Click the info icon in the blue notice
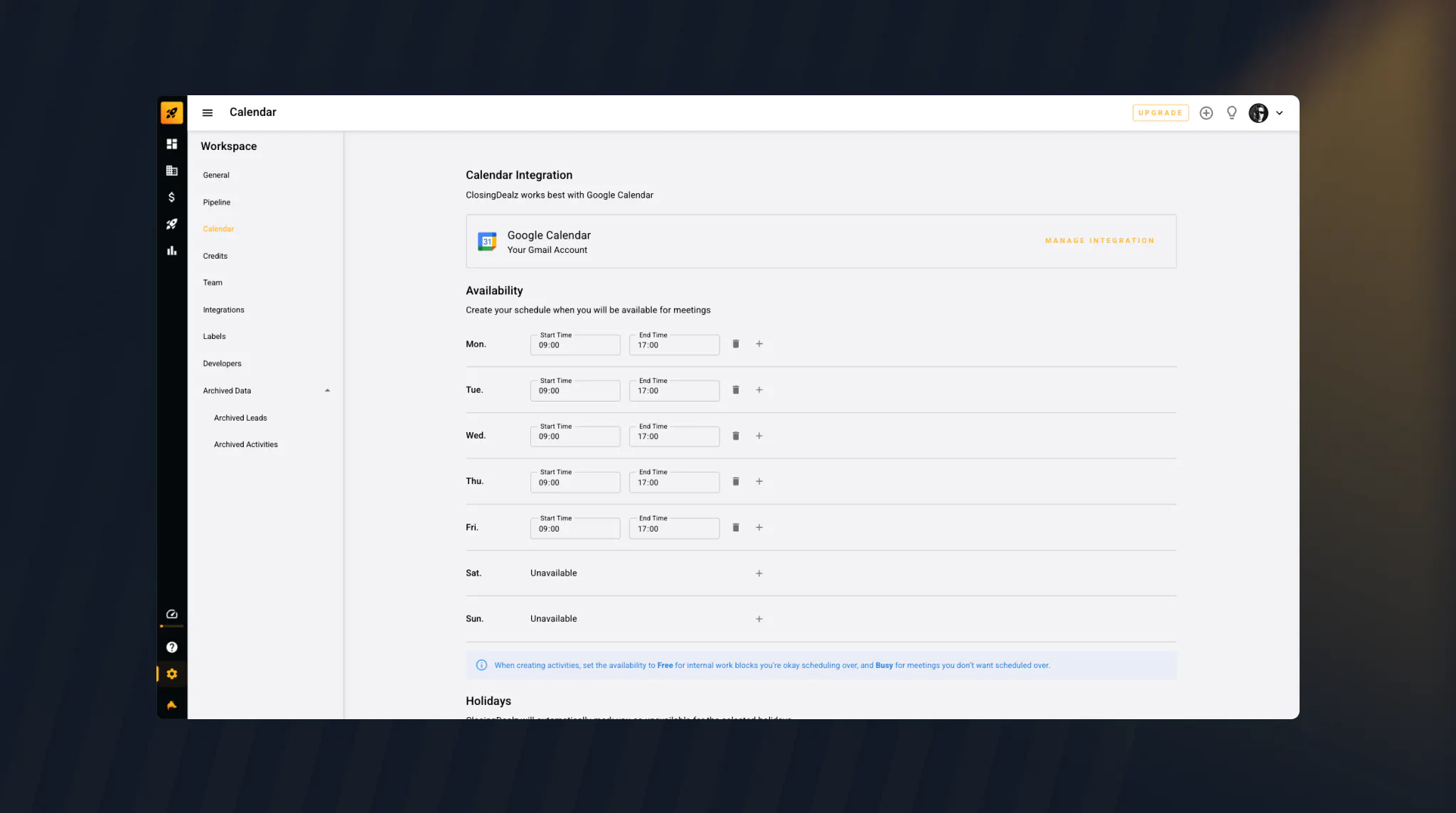The height and width of the screenshot is (813, 1456). 481,665
